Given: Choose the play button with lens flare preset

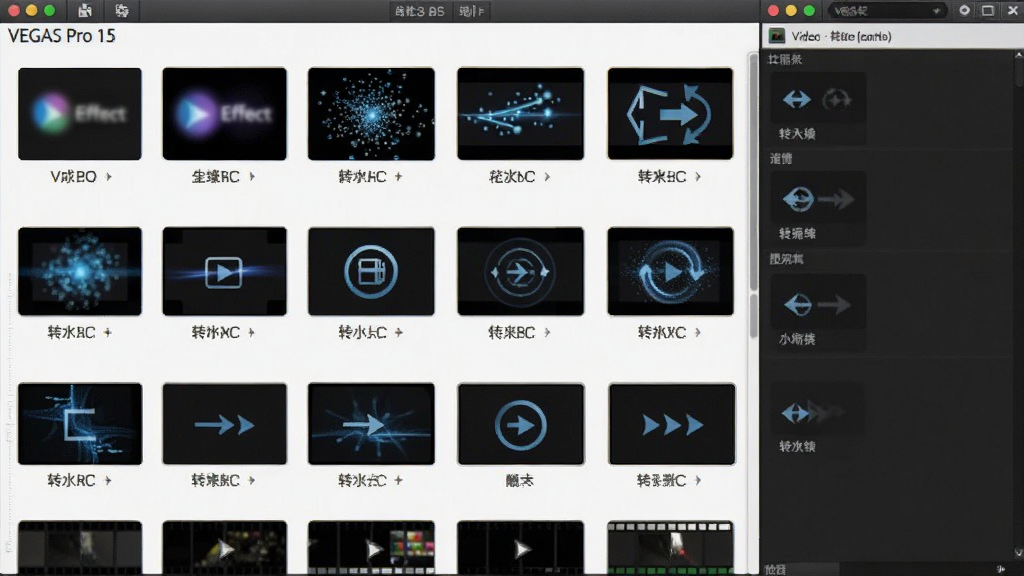Looking at the screenshot, I should [224, 271].
